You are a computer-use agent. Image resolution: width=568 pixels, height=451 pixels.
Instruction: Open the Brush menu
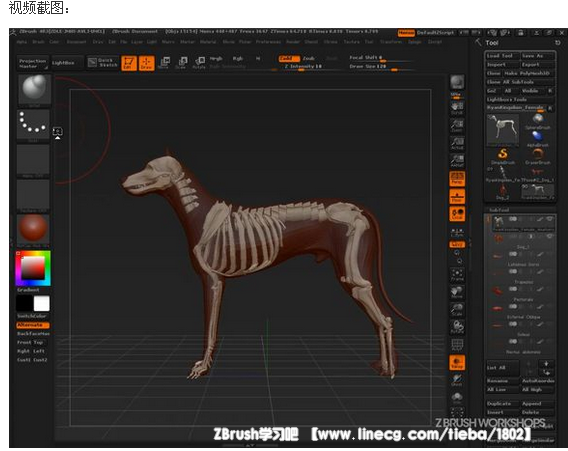coord(38,42)
